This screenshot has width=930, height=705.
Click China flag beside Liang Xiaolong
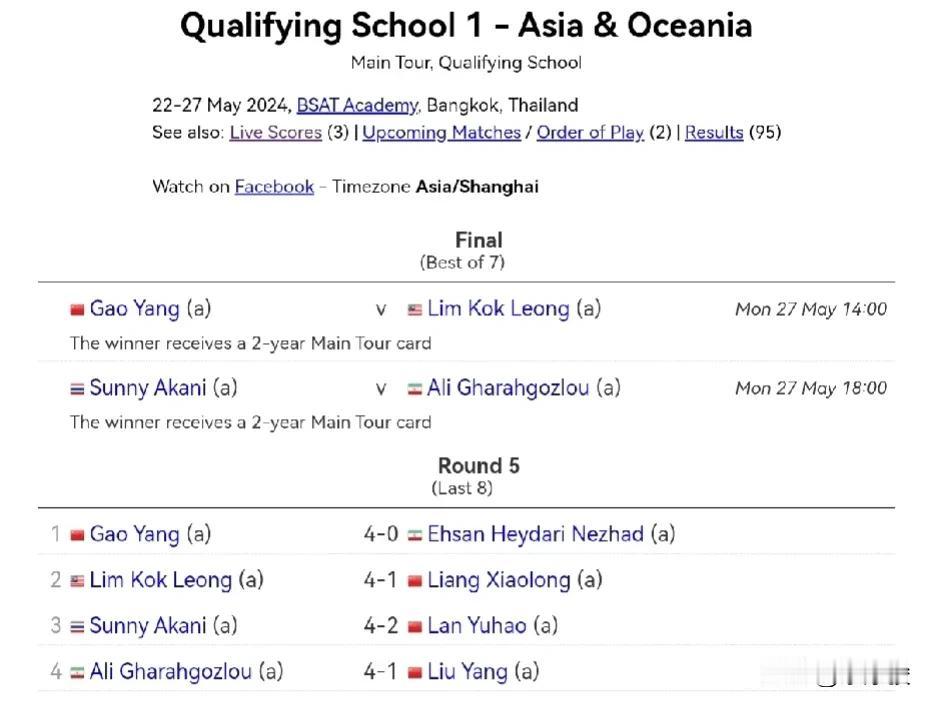click(x=415, y=581)
